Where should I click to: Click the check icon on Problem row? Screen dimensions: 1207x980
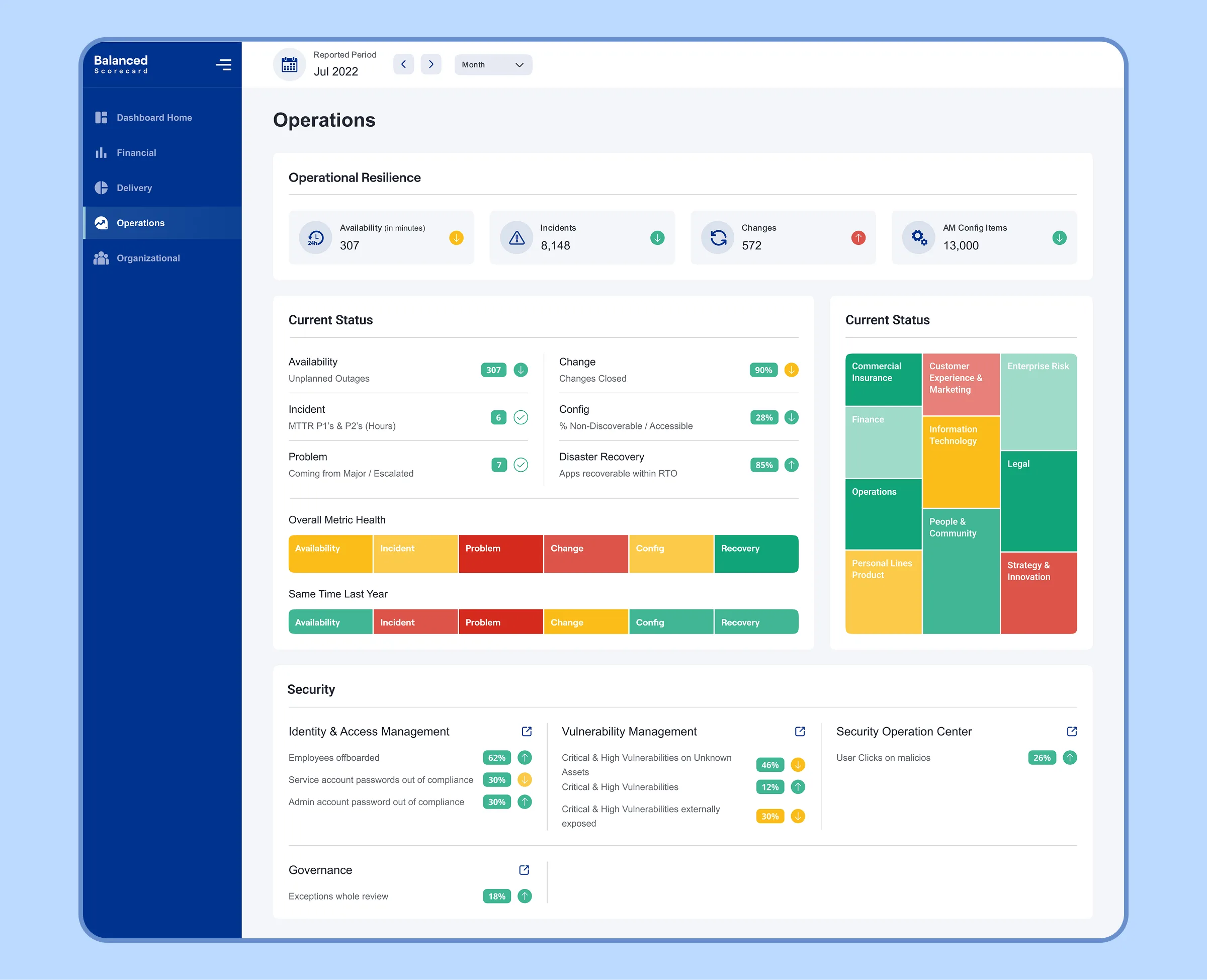click(521, 465)
